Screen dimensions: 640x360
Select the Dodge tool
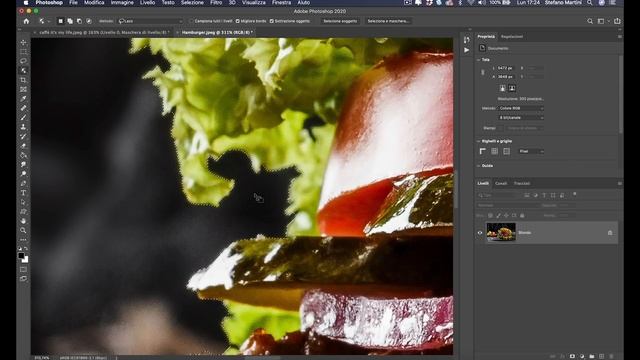pyautogui.click(x=23, y=174)
